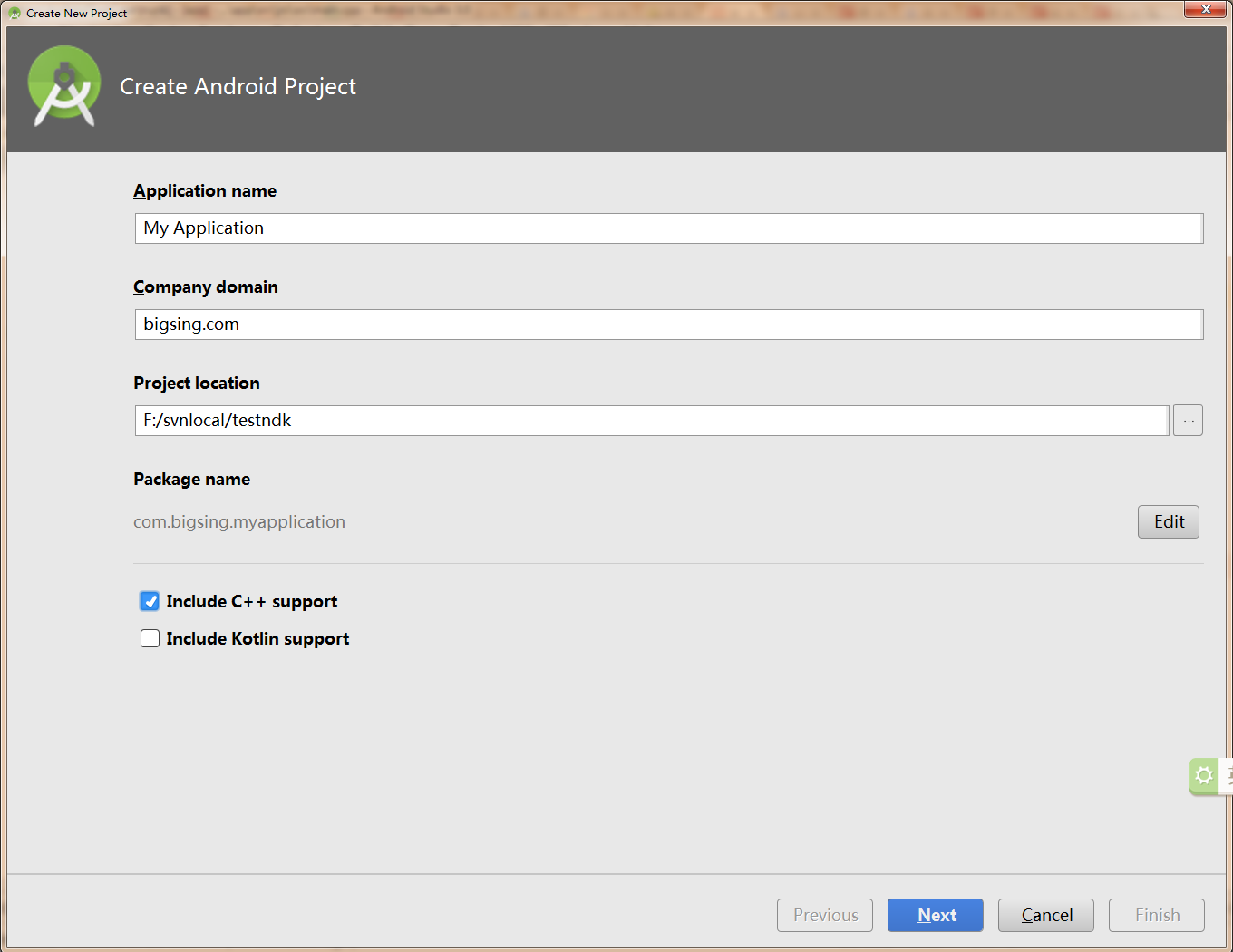This screenshot has height=952, width=1233.
Task: Click the Application name label
Action: coord(205,191)
